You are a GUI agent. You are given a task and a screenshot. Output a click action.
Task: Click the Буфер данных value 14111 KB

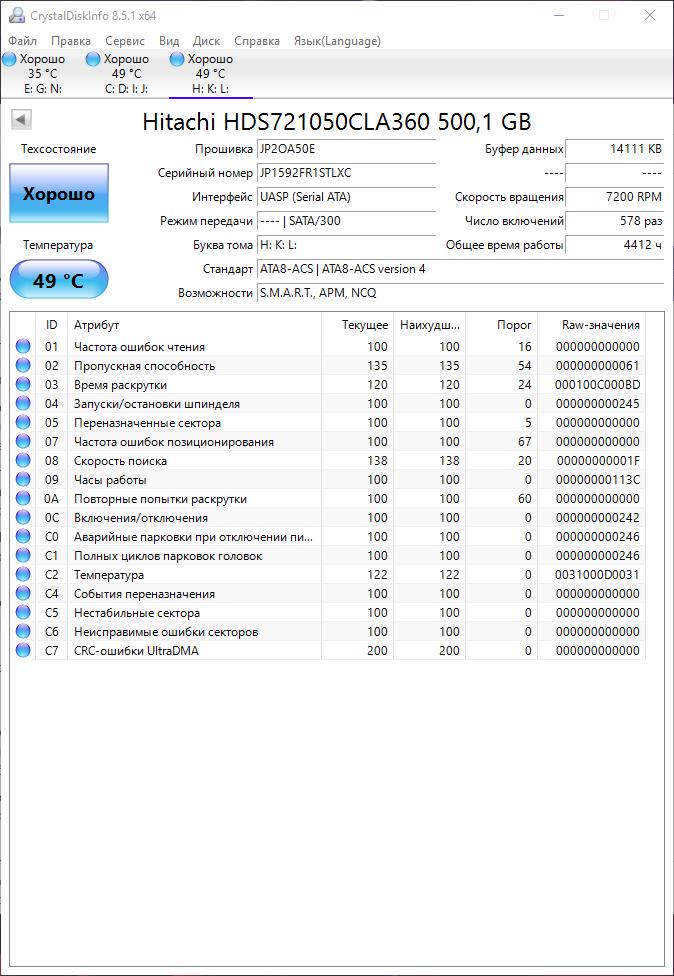[615, 149]
